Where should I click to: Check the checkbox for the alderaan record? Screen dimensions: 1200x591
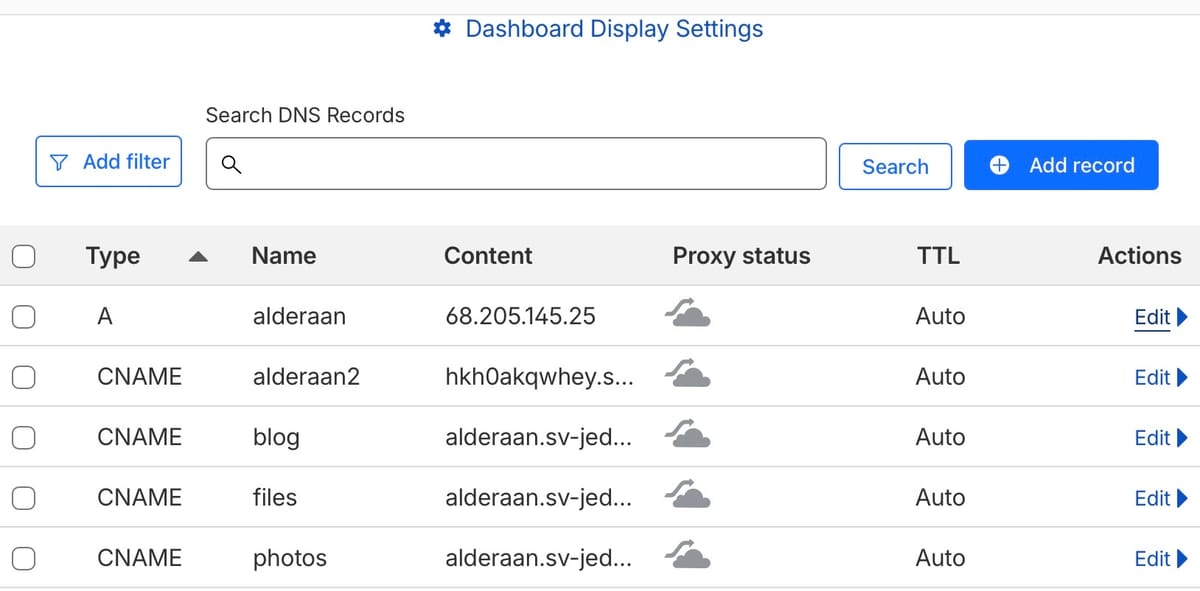click(24, 316)
